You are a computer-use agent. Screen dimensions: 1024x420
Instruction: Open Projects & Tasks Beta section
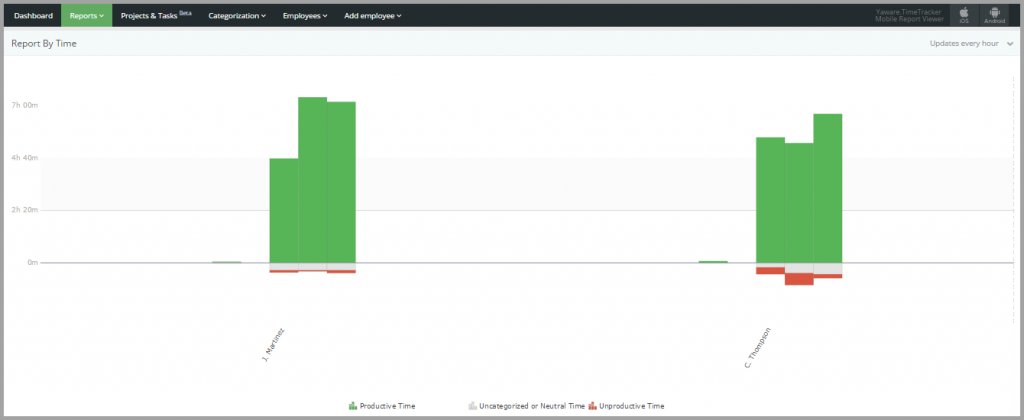(x=155, y=16)
